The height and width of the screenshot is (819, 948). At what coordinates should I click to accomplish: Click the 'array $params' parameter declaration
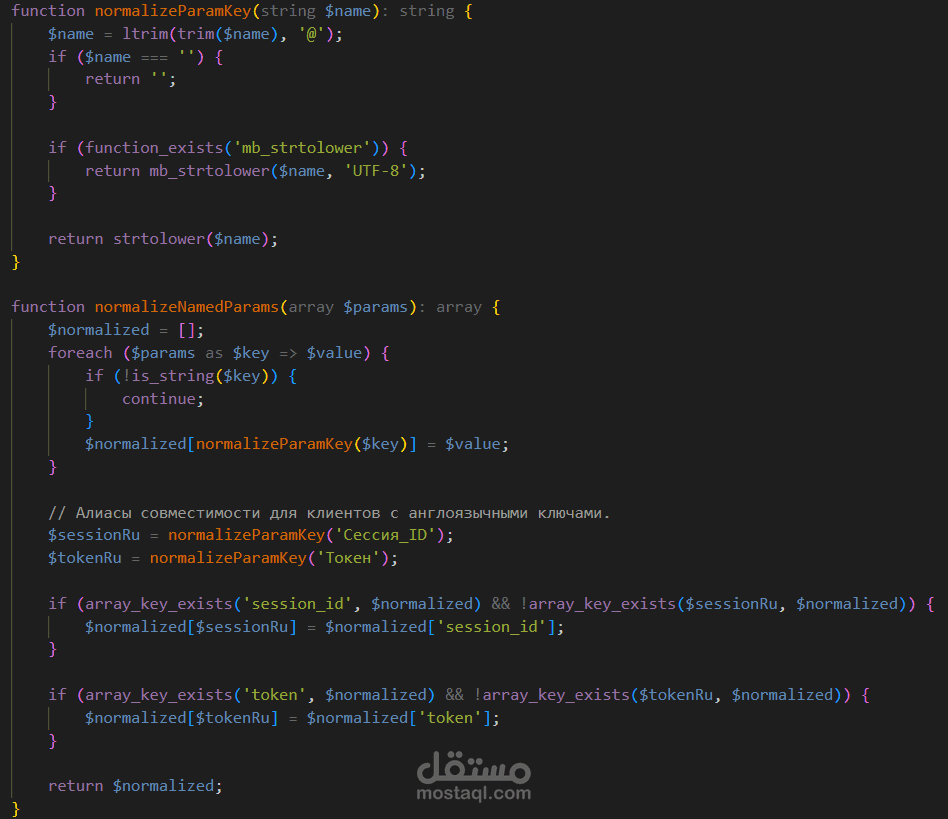(x=348, y=307)
